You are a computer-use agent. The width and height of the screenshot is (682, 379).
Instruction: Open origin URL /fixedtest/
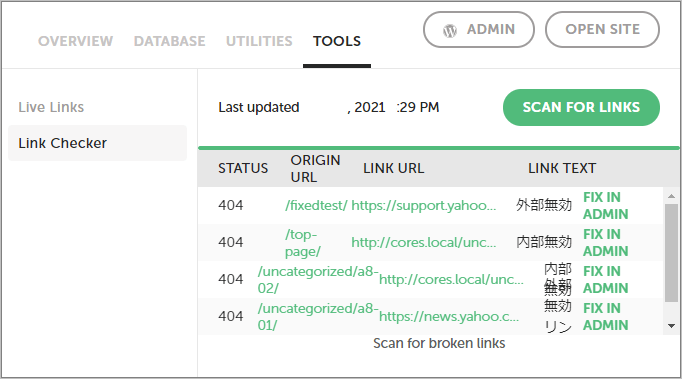(x=316, y=205)
